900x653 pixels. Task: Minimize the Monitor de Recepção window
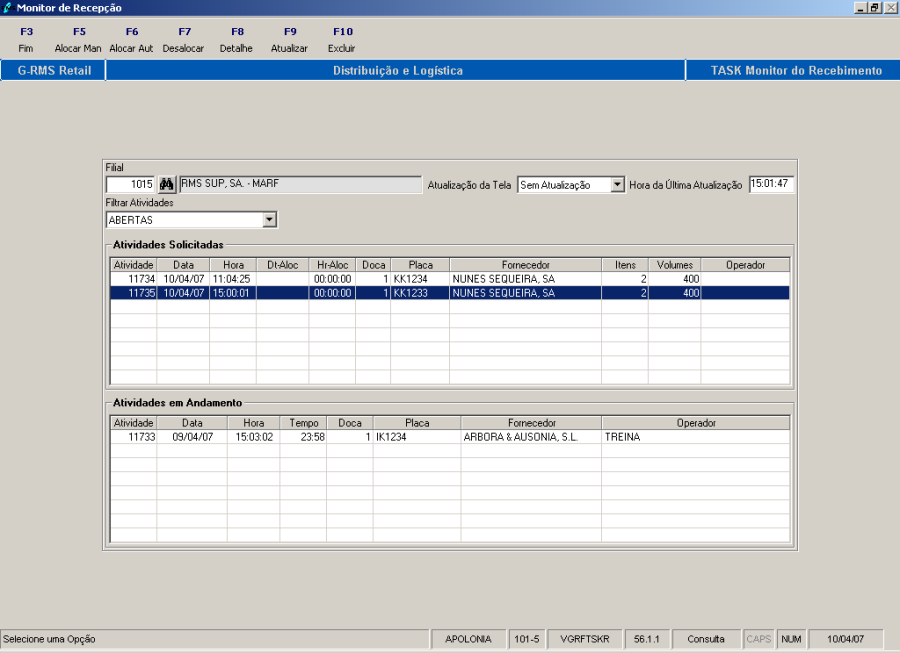(x=860, y=7)
